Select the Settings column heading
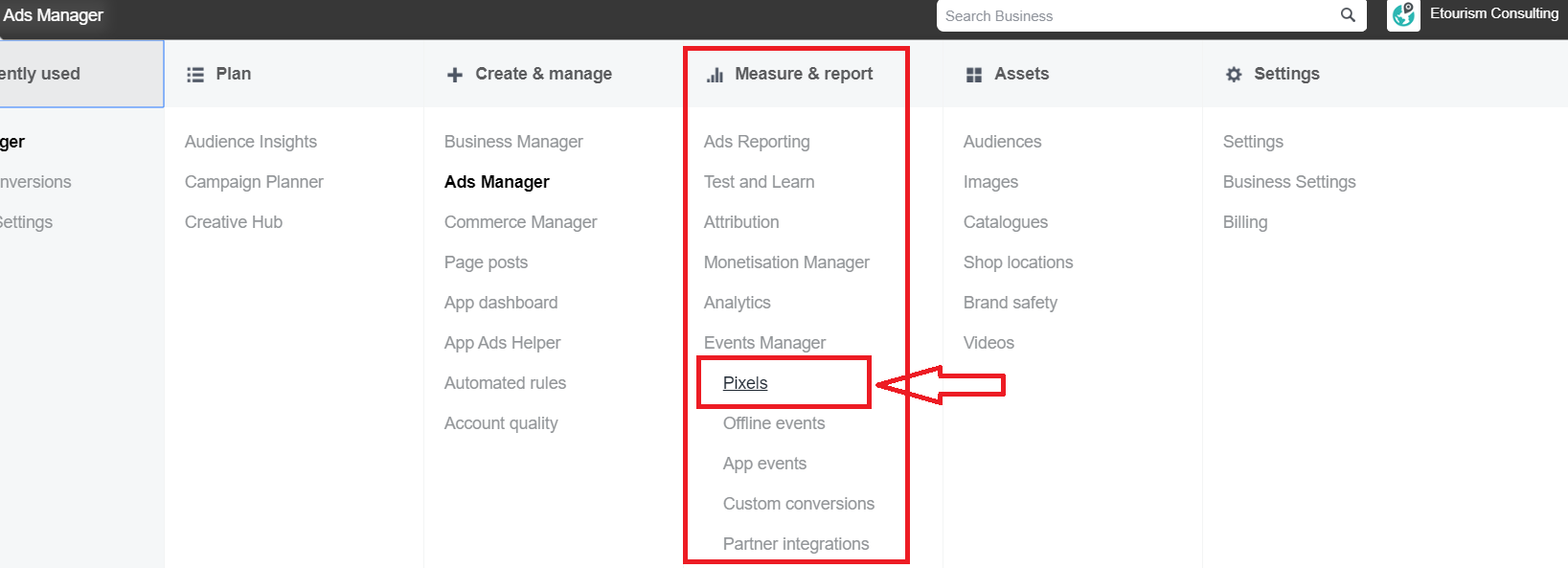 click(1287, 74)
